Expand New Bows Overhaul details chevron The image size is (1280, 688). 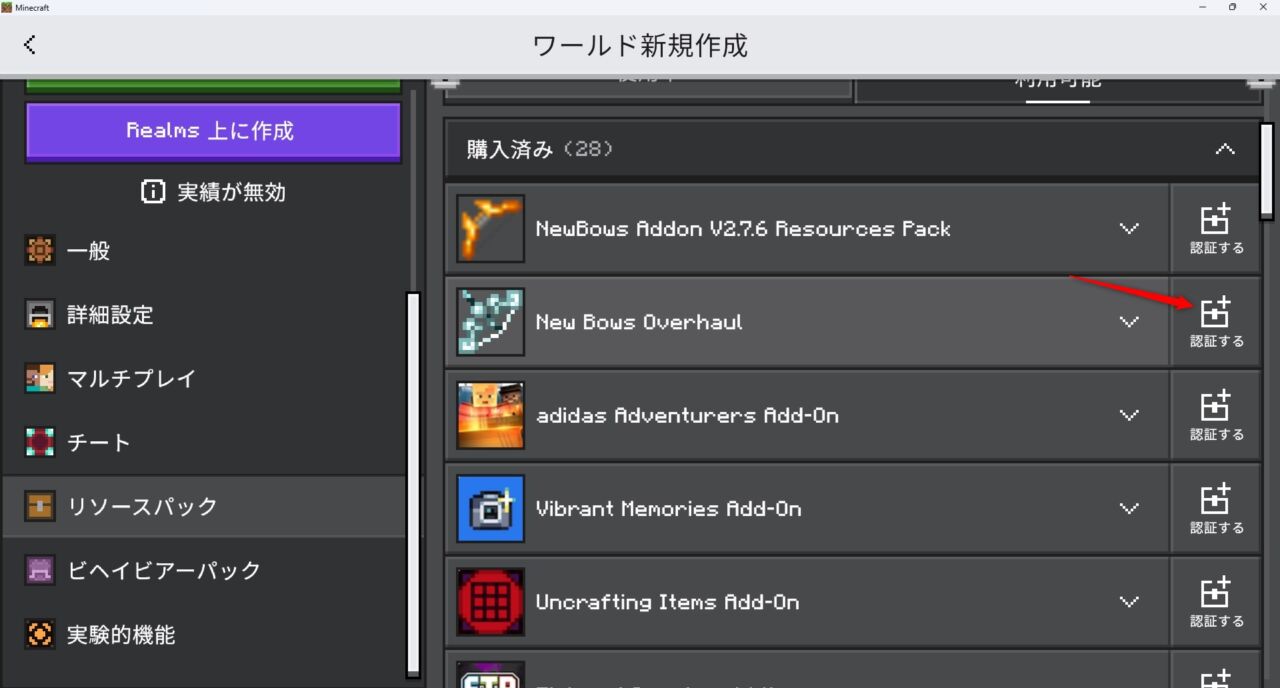[x=1129, y=322]
